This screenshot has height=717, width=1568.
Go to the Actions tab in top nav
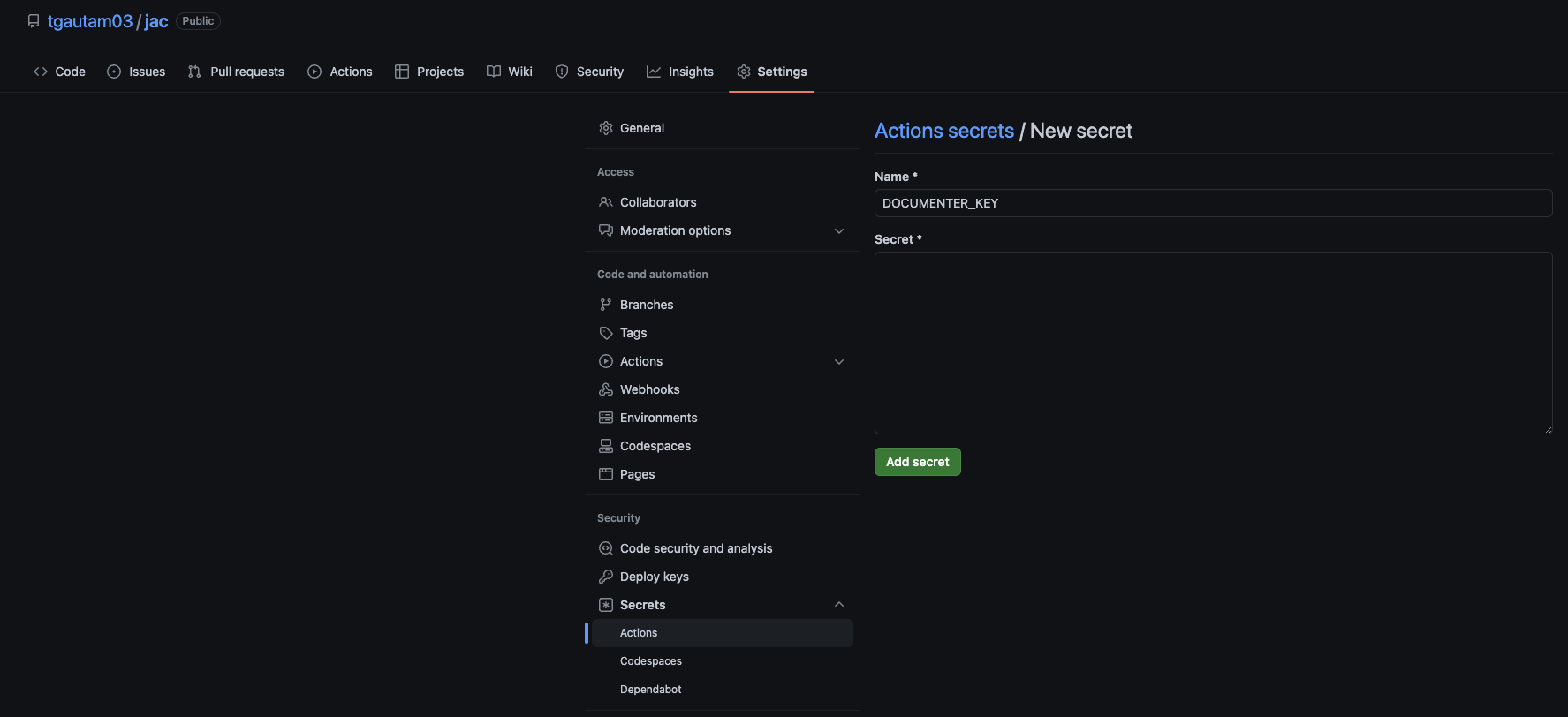tap(340, 72)
